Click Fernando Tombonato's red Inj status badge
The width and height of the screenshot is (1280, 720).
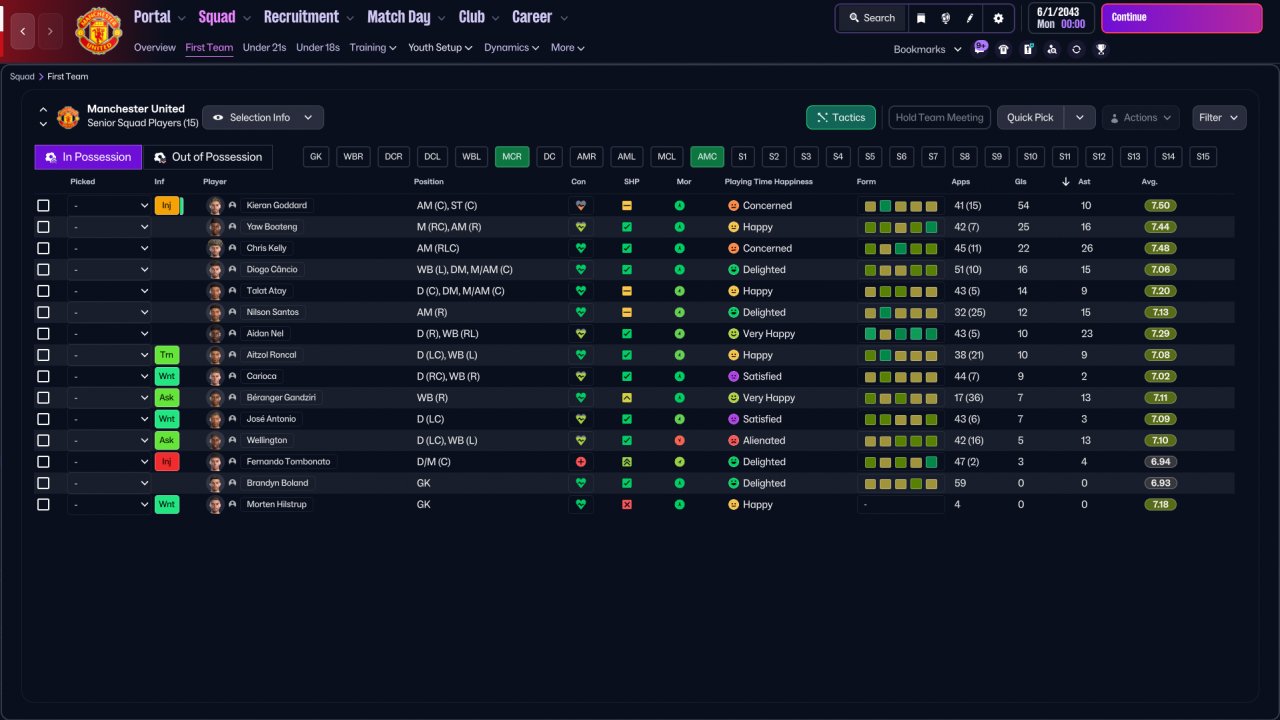[167, 462]
